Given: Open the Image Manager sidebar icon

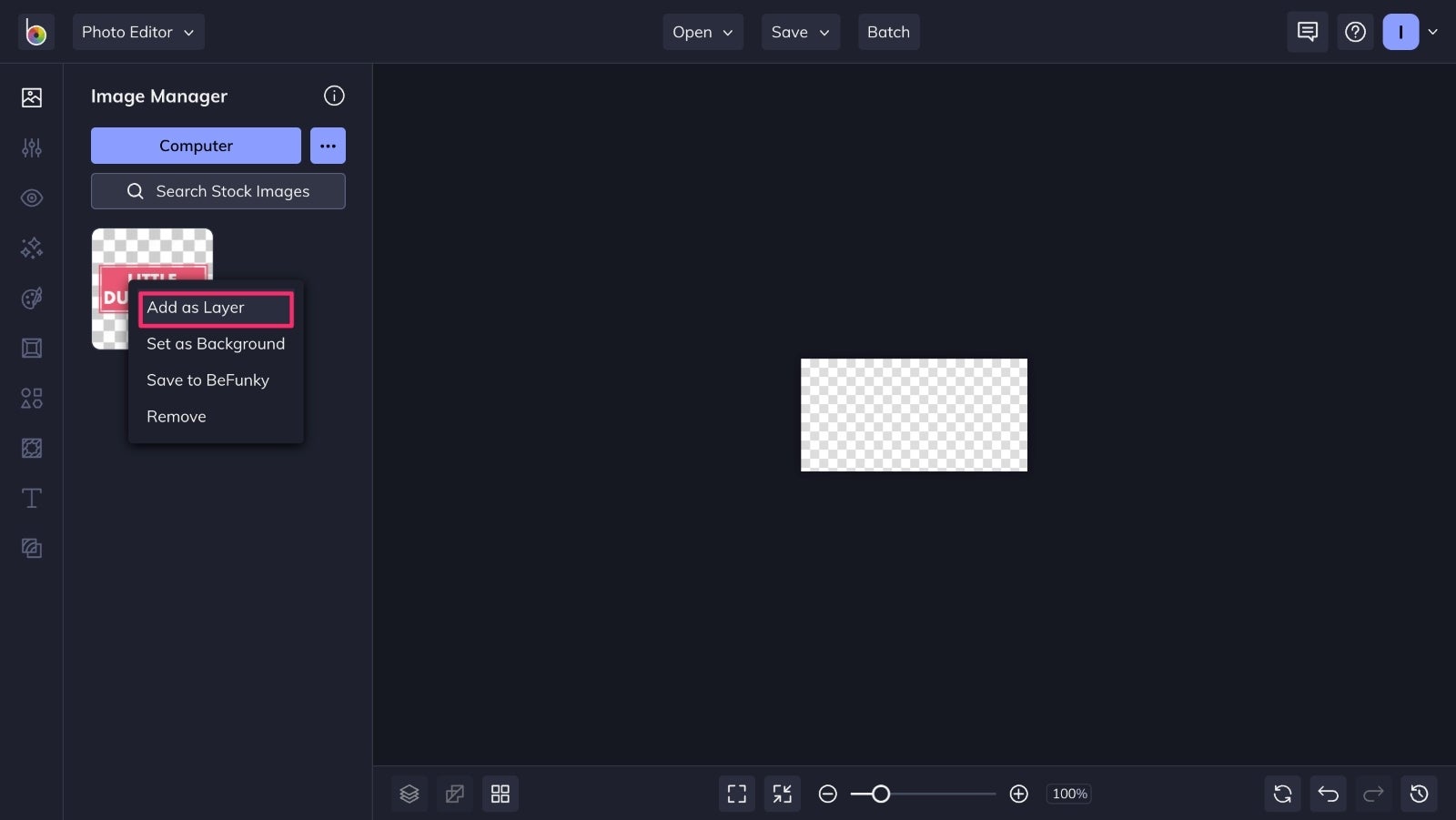Looking at the screenshot, I should coord(32,97).
